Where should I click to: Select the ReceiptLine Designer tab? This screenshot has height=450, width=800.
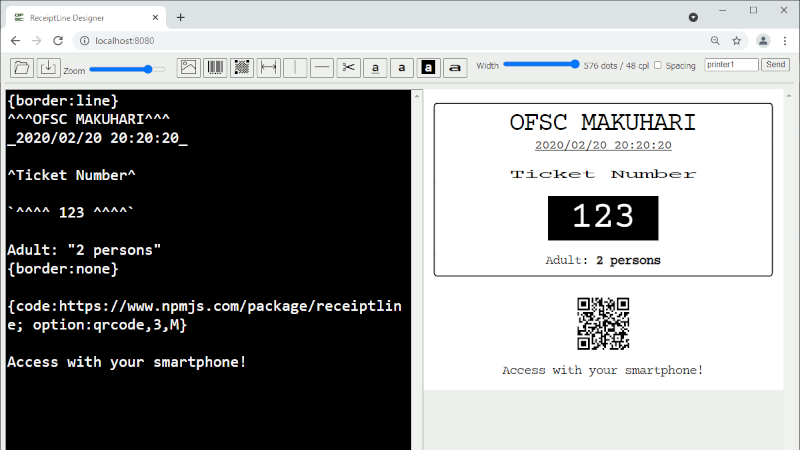click(x=86, y=17)
